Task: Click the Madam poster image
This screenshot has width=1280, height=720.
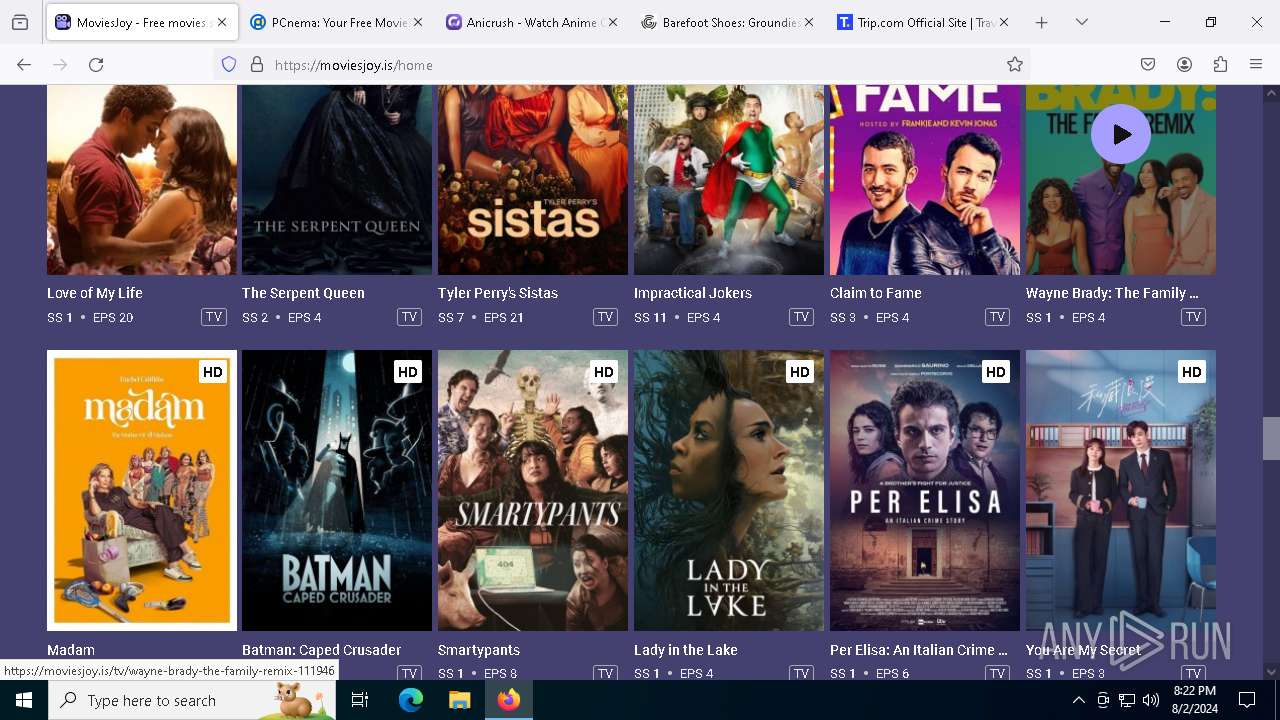Action: pos(142,490)
